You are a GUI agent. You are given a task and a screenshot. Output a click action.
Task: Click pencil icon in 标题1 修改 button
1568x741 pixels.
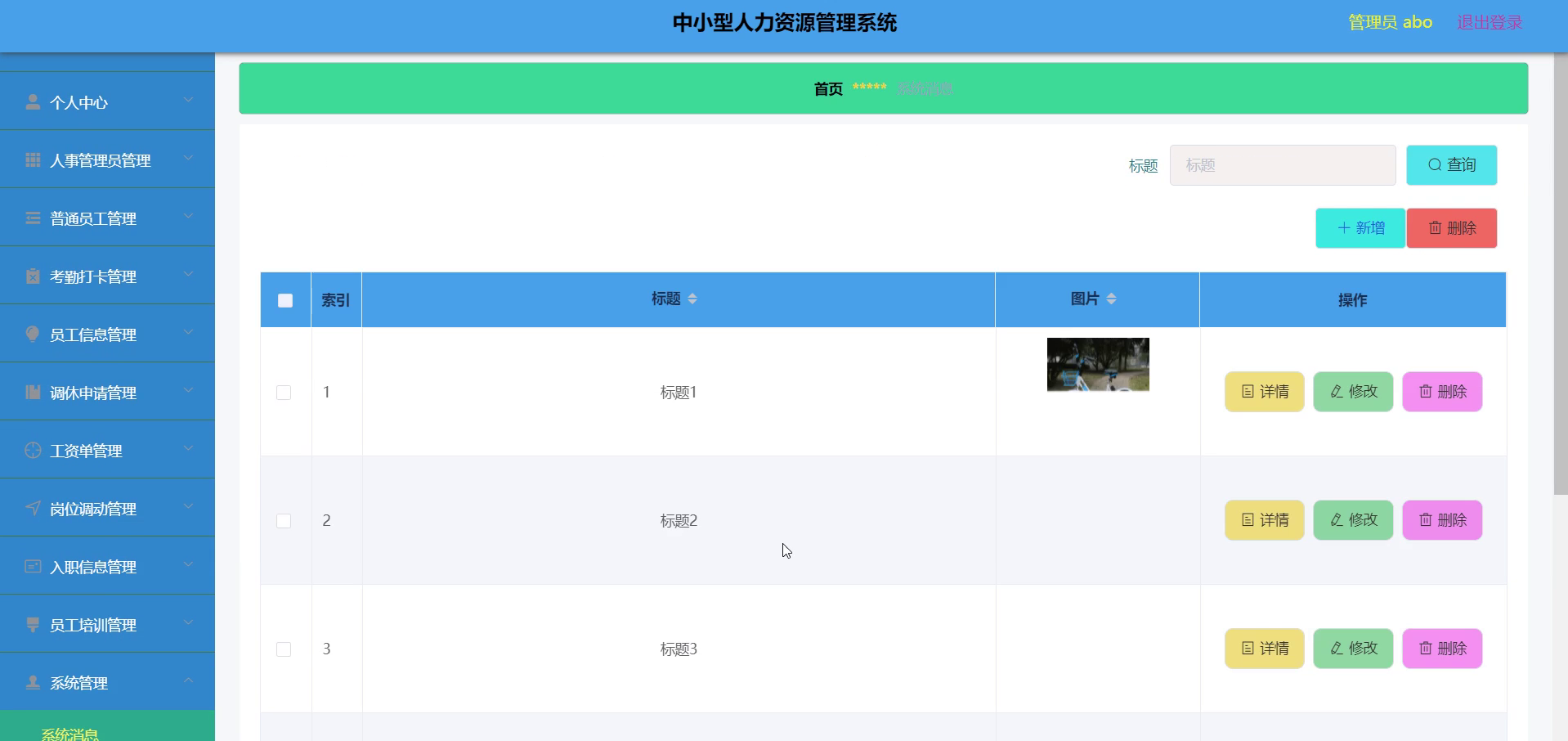pos(1337,392)
